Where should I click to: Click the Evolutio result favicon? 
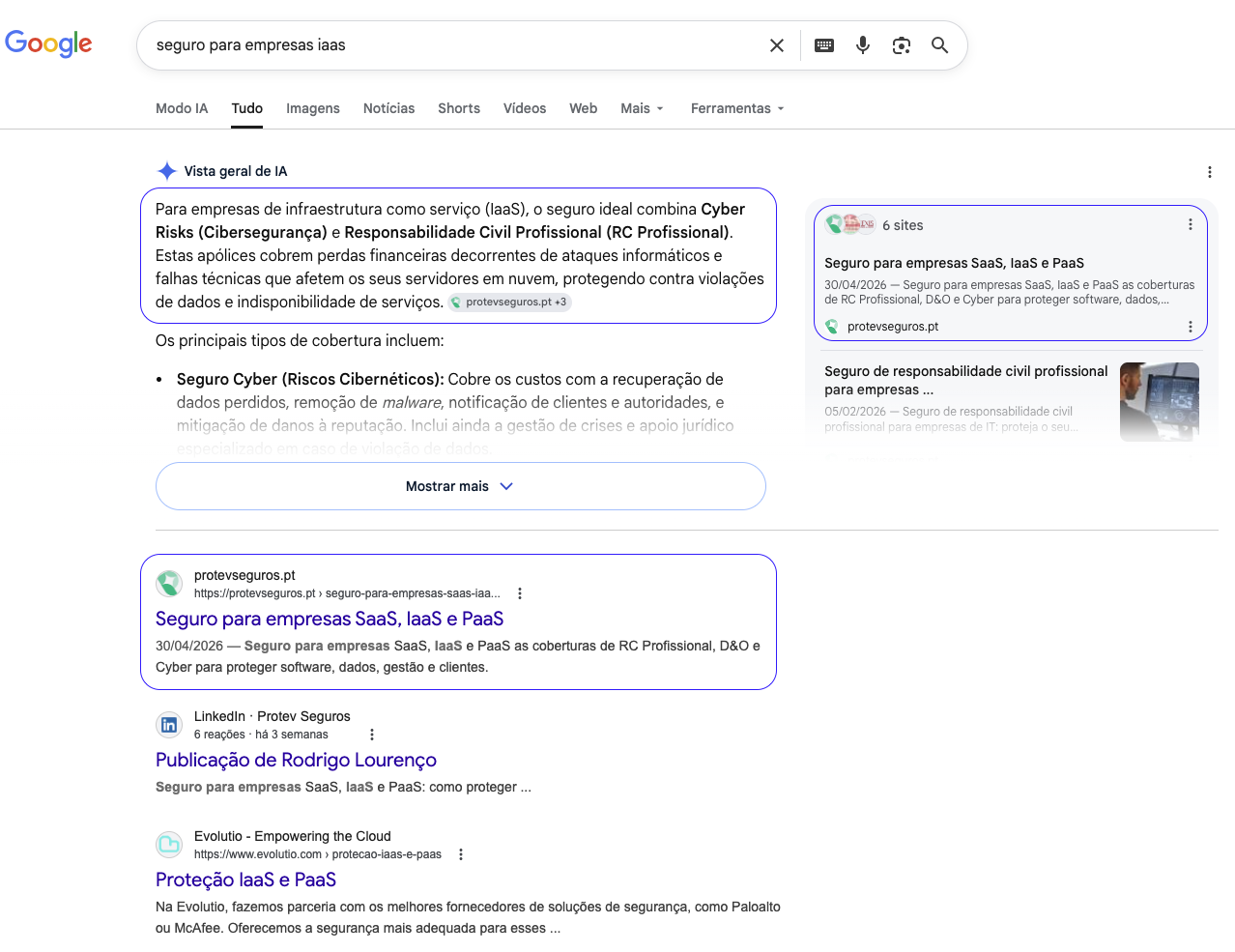pyautogui.click(x=169, y=845)
